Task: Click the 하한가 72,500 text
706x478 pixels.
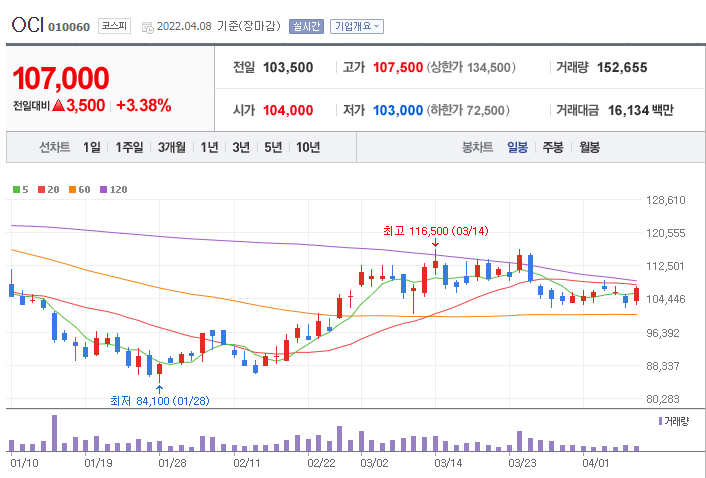Action: coord(468,110)
